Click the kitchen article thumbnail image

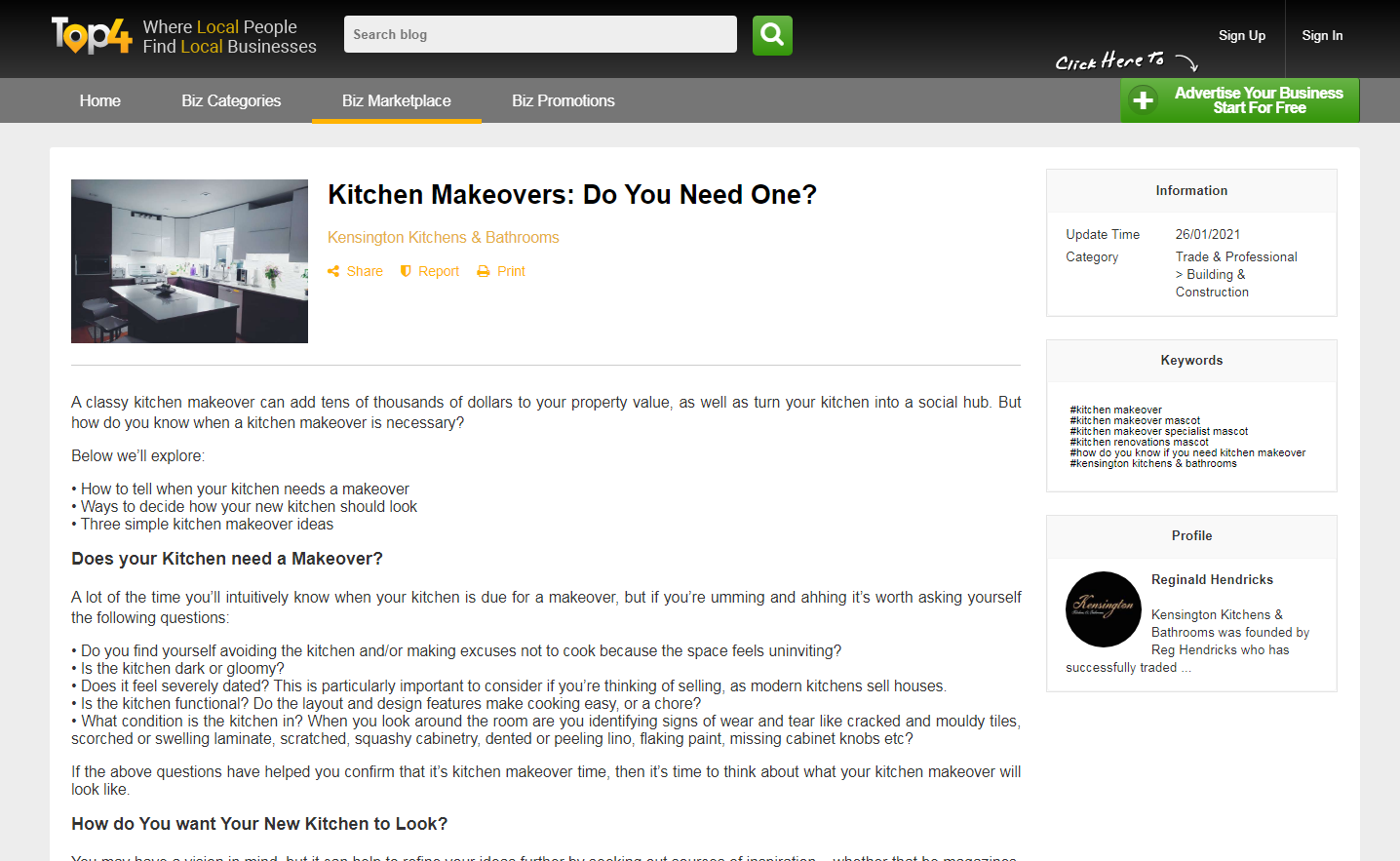click(x=189, y=260)
